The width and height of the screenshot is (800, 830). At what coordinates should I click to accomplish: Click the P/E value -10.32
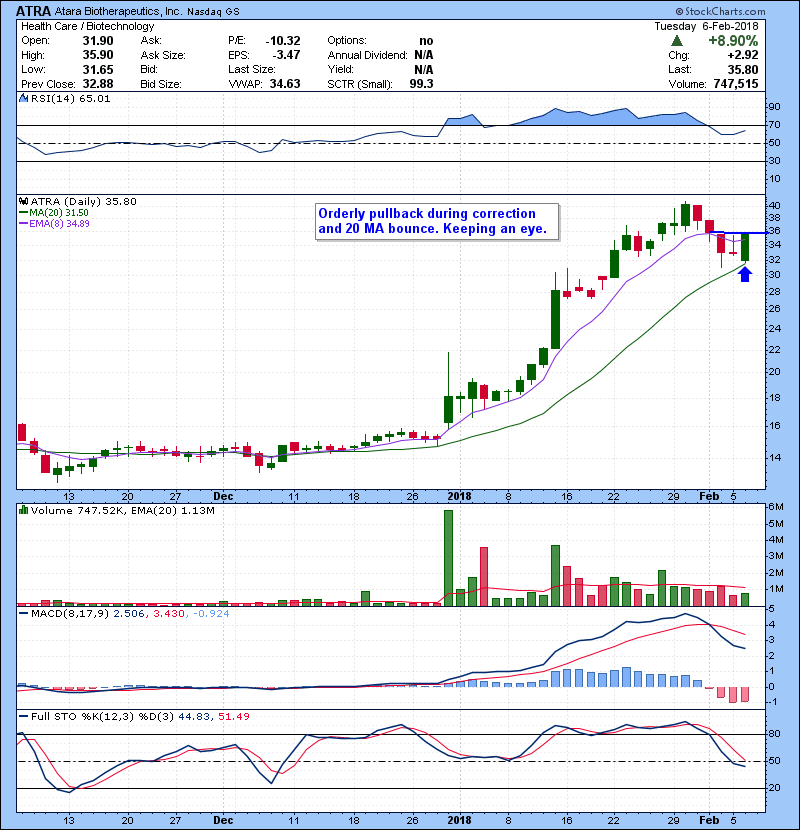[x=283, y=41]
